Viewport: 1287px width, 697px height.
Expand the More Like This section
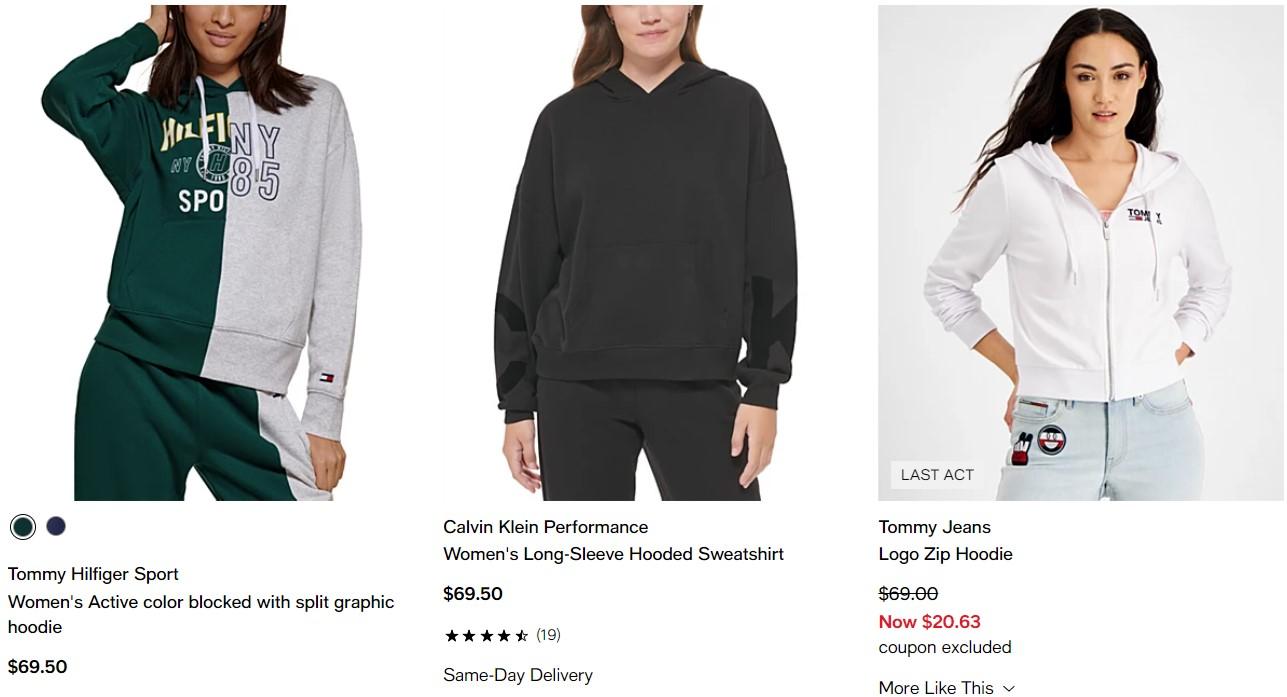(946, 687)
